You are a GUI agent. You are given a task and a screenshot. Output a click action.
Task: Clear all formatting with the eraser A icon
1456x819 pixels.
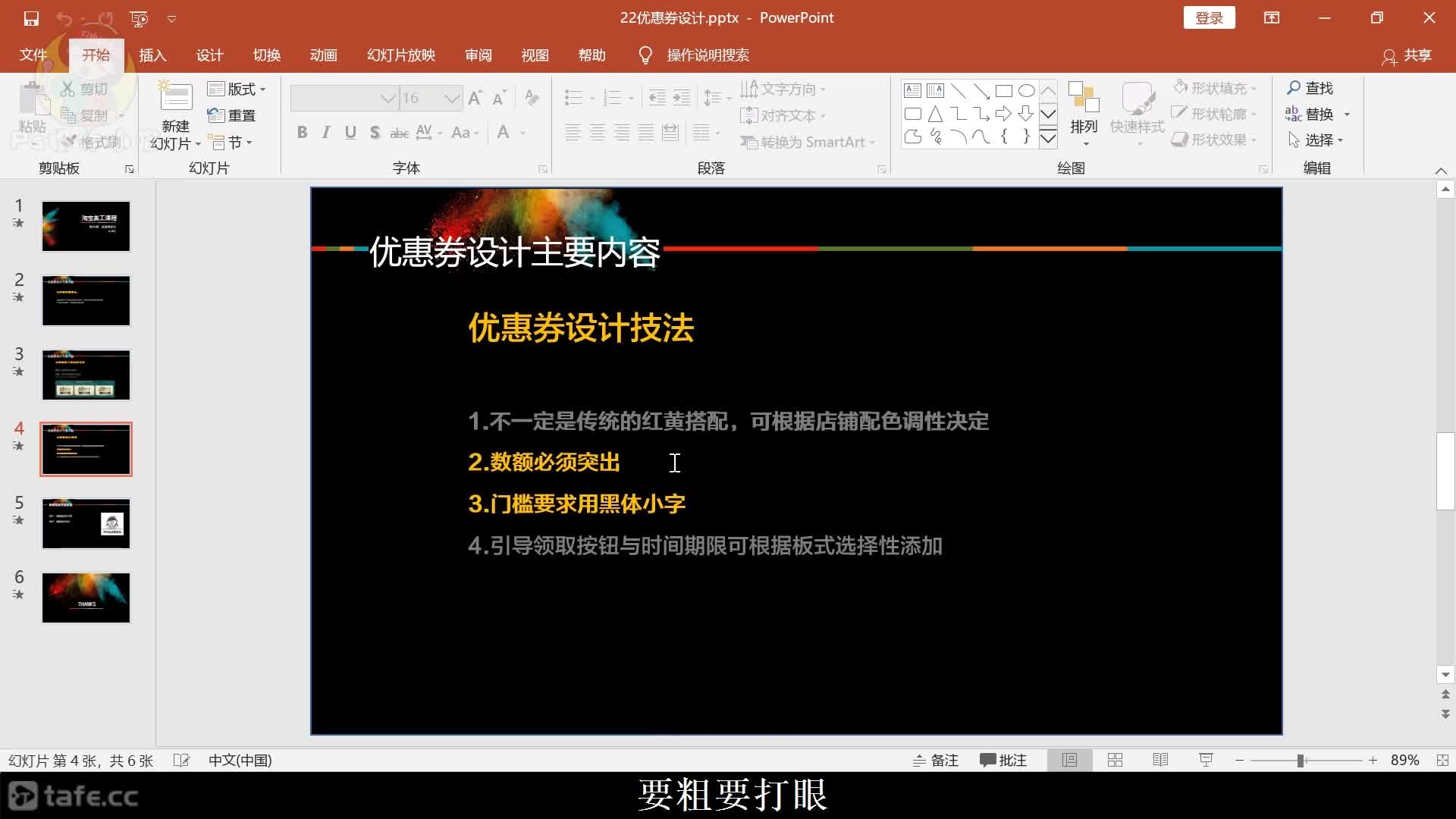532,98
